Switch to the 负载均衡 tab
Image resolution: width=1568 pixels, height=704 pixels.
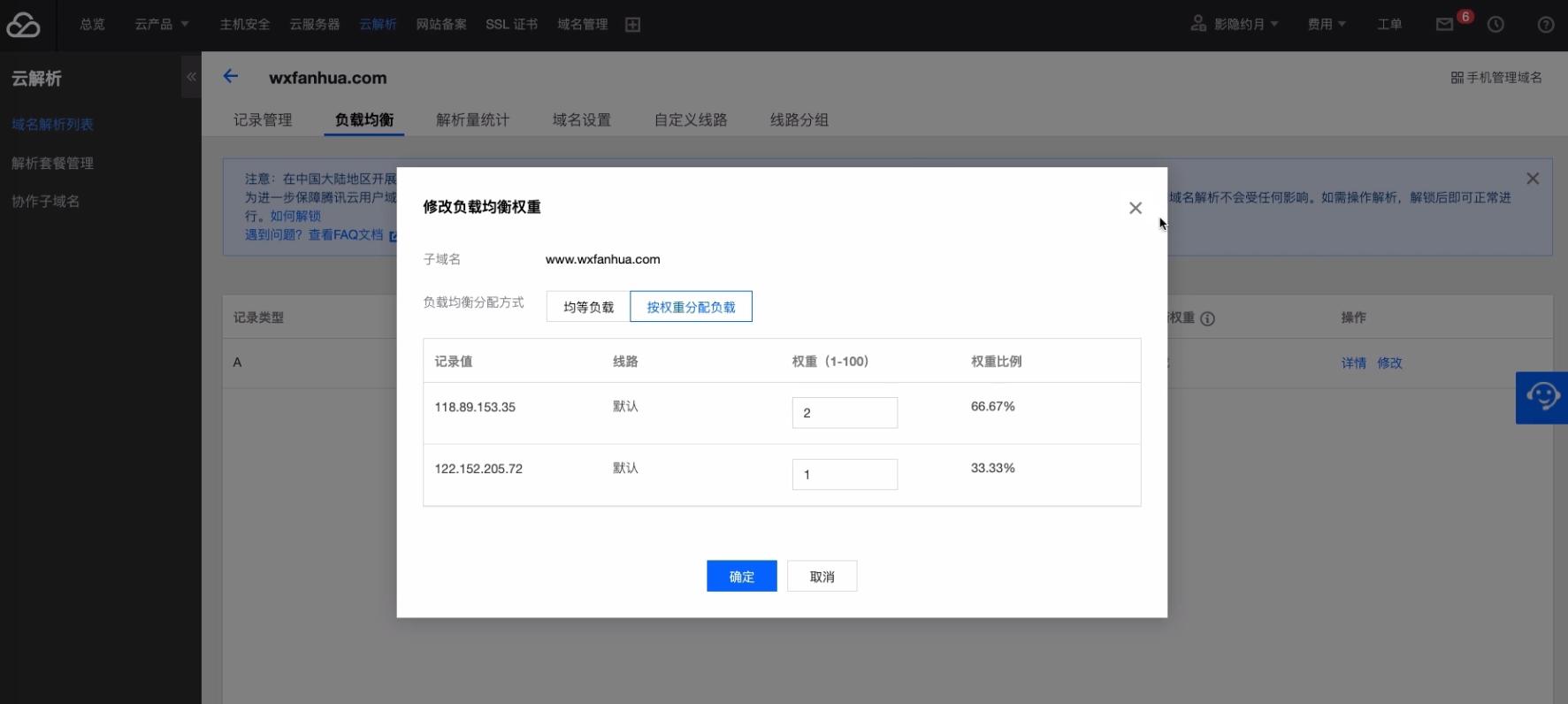[364, 119]
